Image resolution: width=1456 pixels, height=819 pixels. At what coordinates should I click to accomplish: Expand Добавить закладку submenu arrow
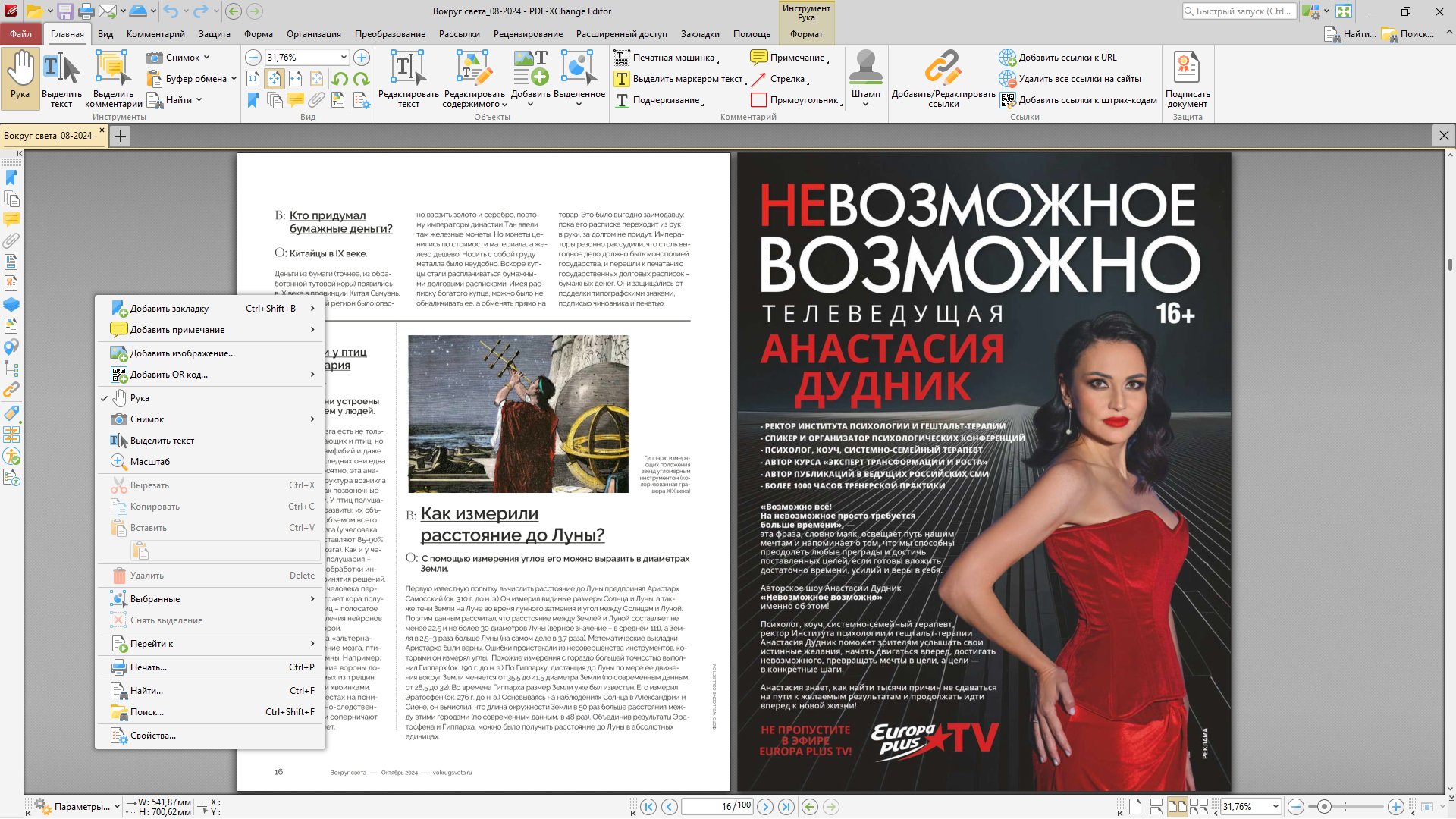click(312, 309)
